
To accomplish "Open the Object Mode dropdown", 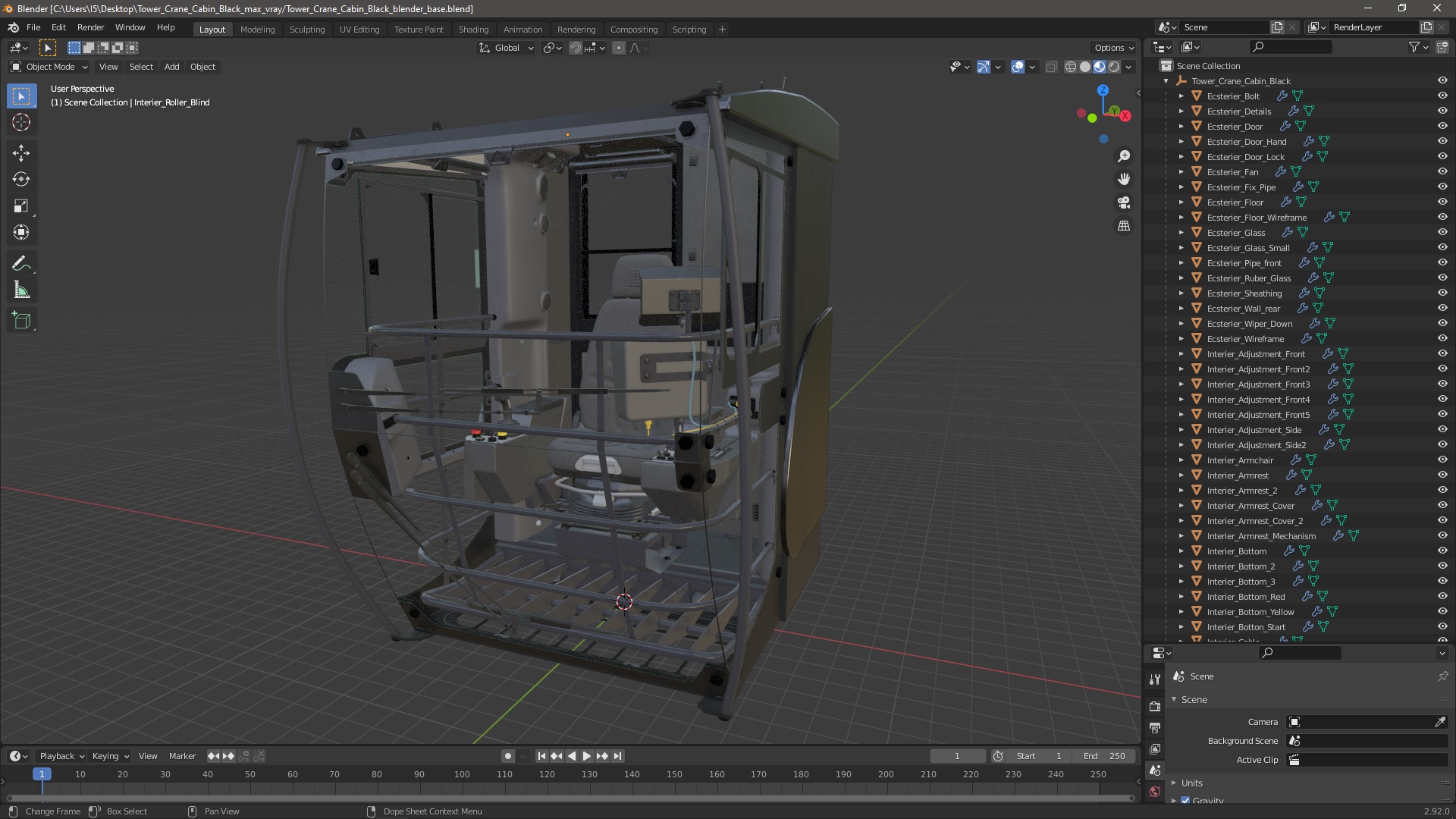I will coord(49,67).
